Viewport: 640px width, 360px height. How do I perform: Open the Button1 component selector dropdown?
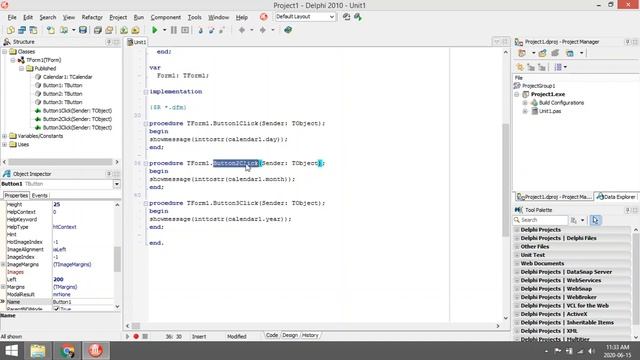(x=117, y=184)
